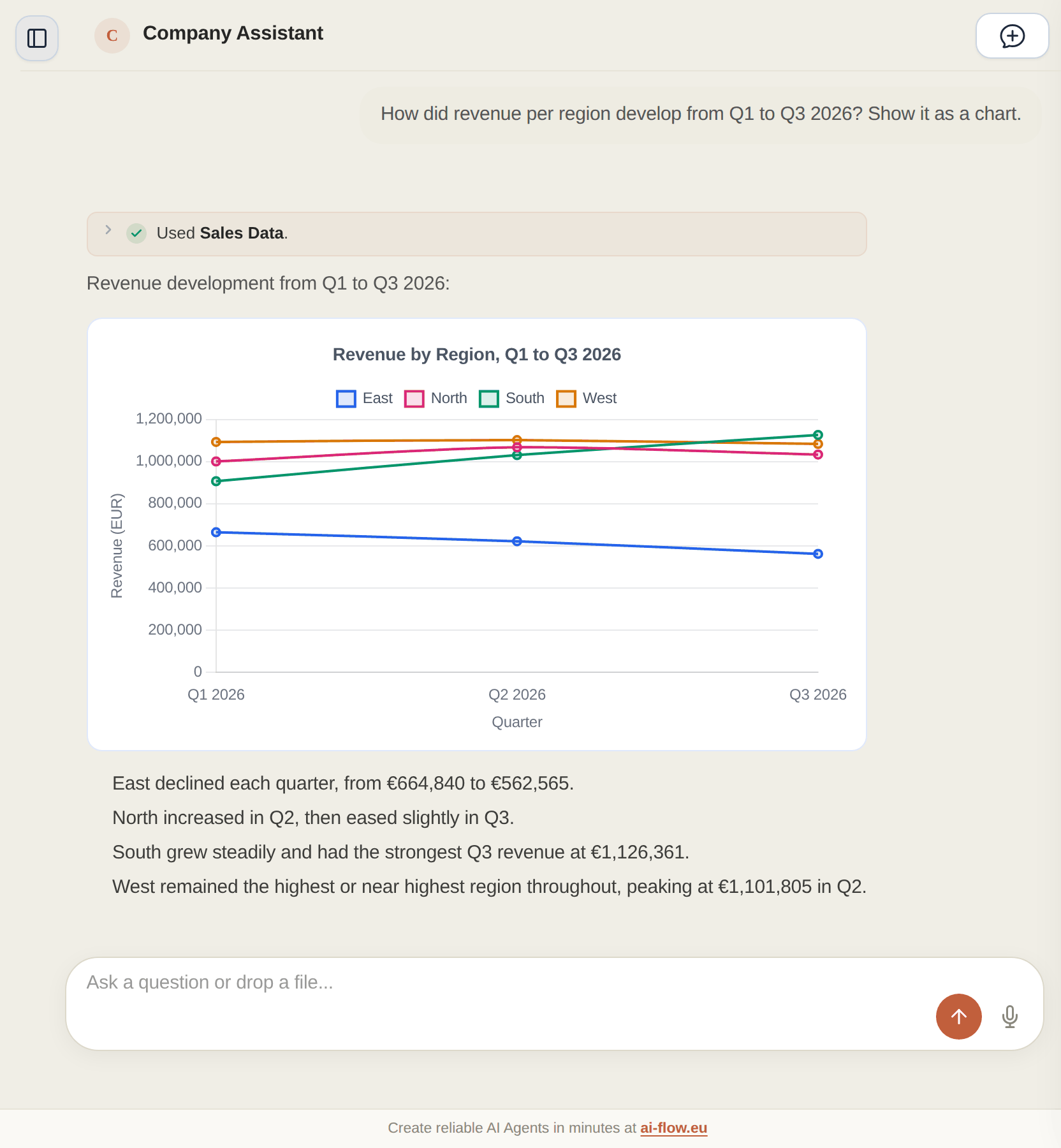Click the user question message bubble
Image resolution: width=1061 pixels, height=1148 pixels.
tap(701, 114)
